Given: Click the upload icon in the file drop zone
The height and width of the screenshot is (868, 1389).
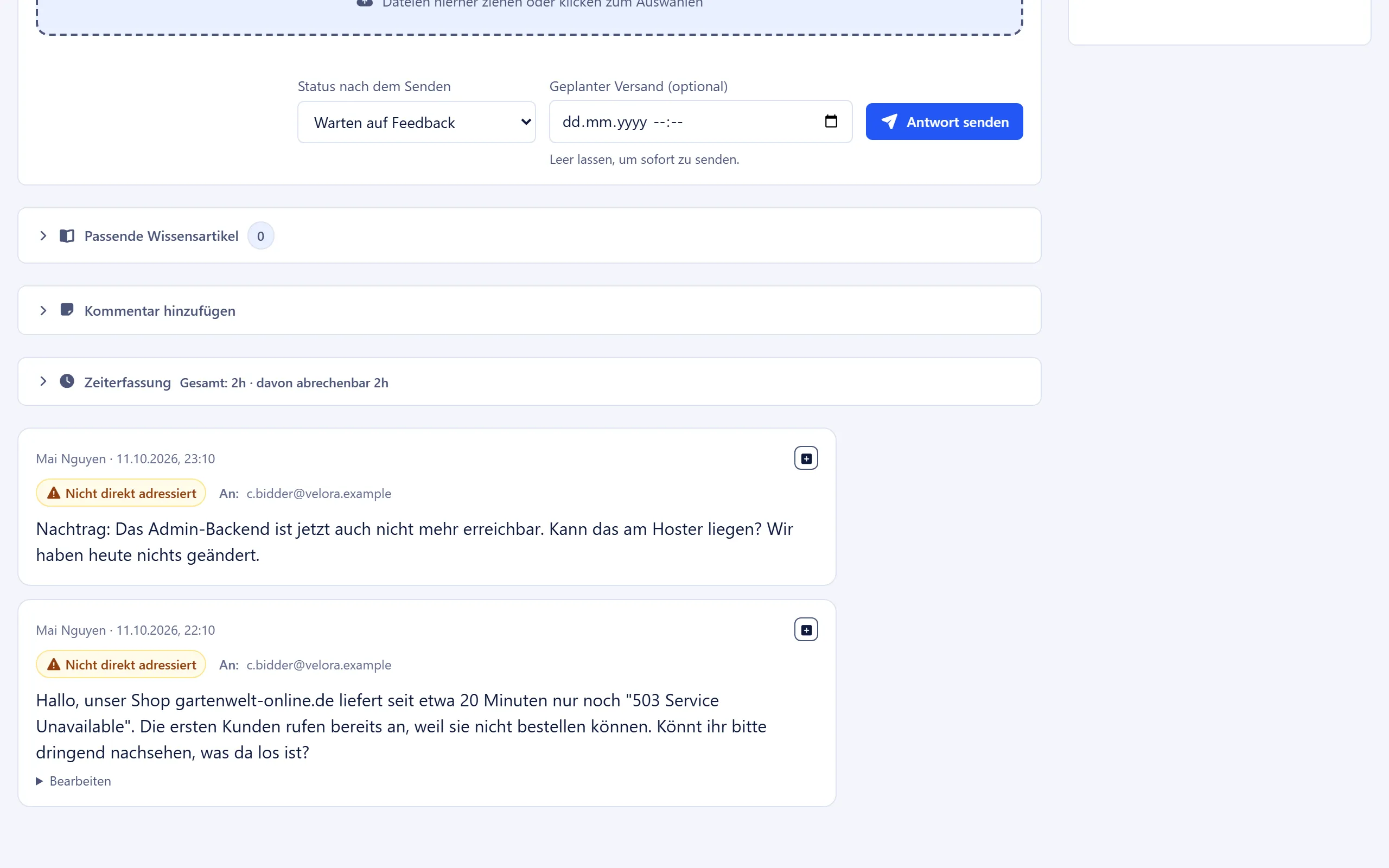Looking at the screenshot, I should (365, 3).
